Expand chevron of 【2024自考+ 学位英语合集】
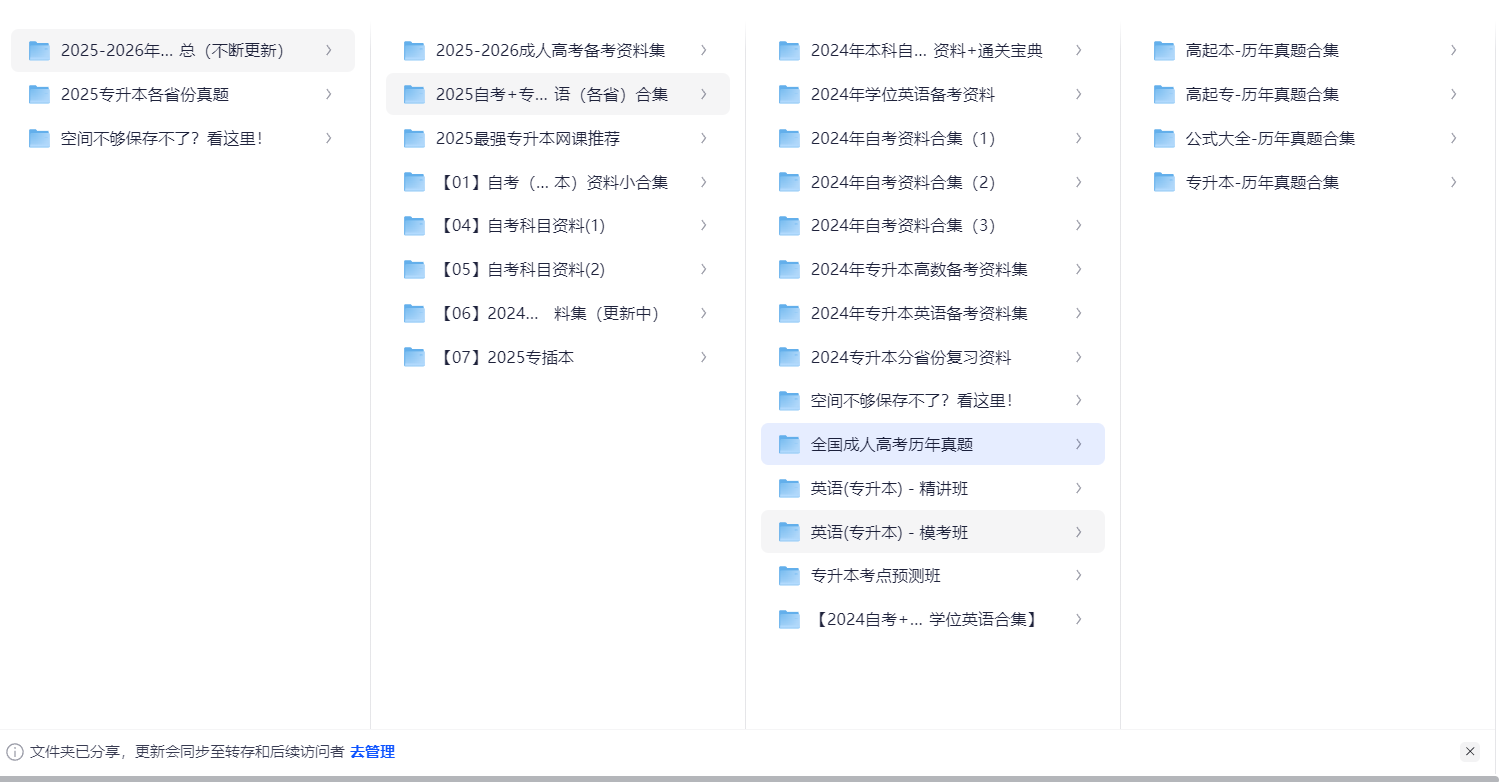The width and height of the screenshot is (1500, 782). click(1078, 619)
